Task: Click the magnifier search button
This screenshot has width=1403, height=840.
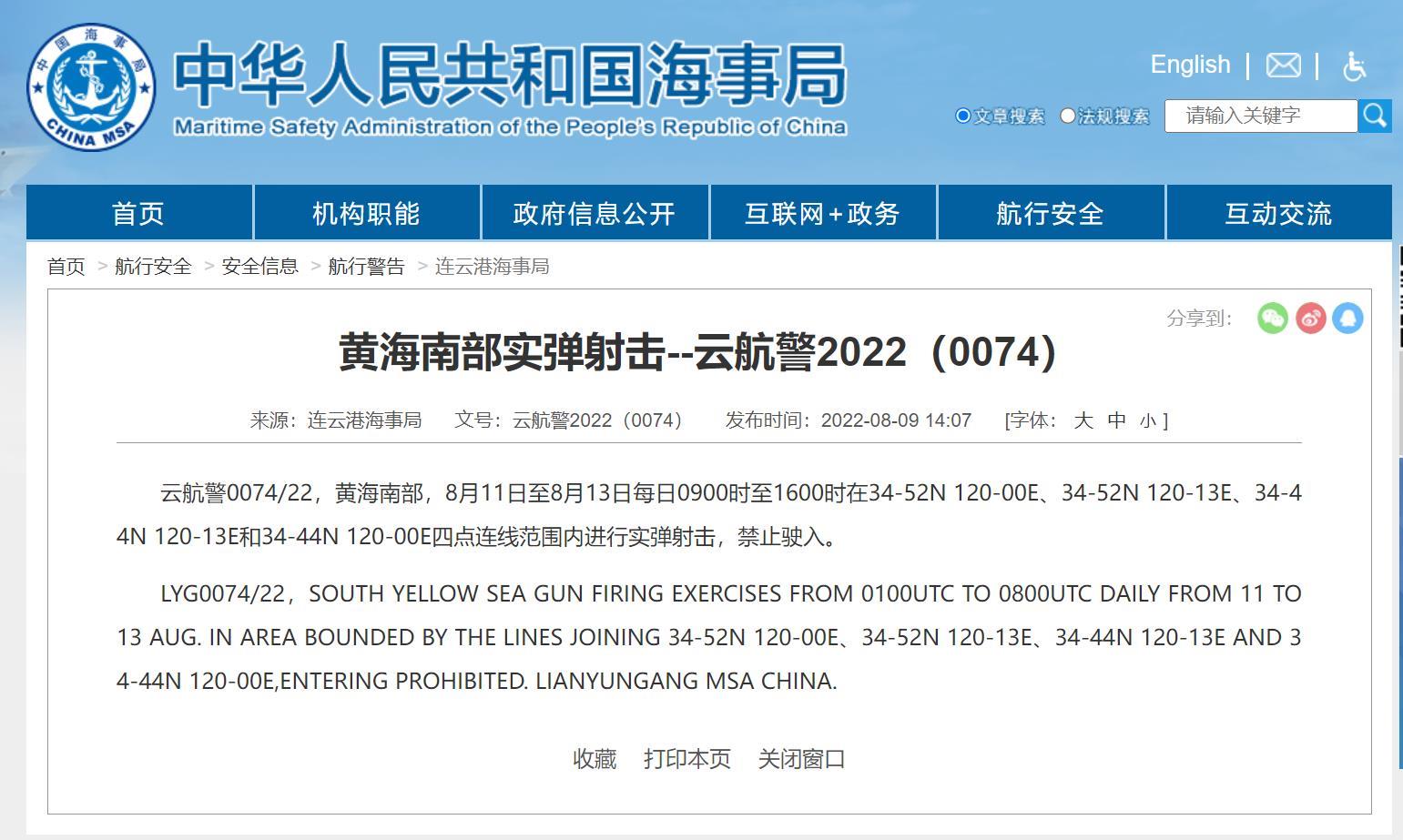Action: point(1374,116)
